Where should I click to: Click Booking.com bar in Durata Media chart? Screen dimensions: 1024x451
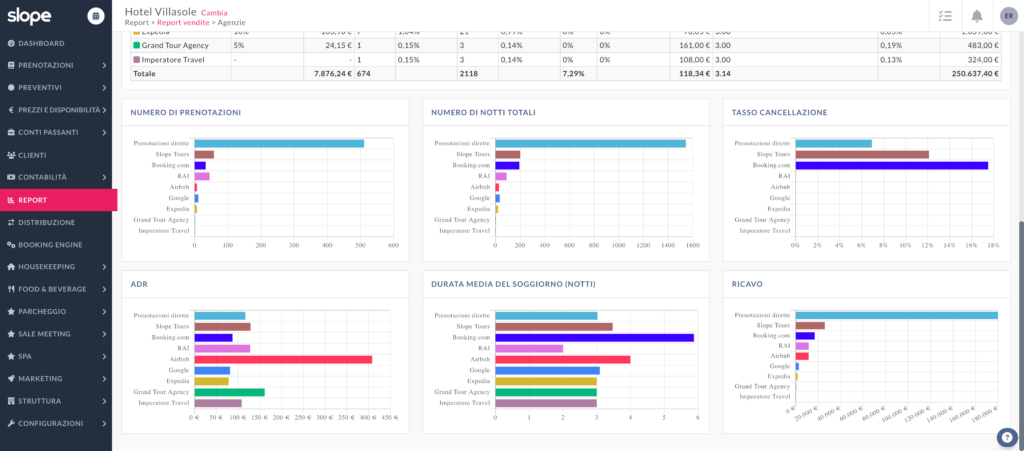pos(594,337)
